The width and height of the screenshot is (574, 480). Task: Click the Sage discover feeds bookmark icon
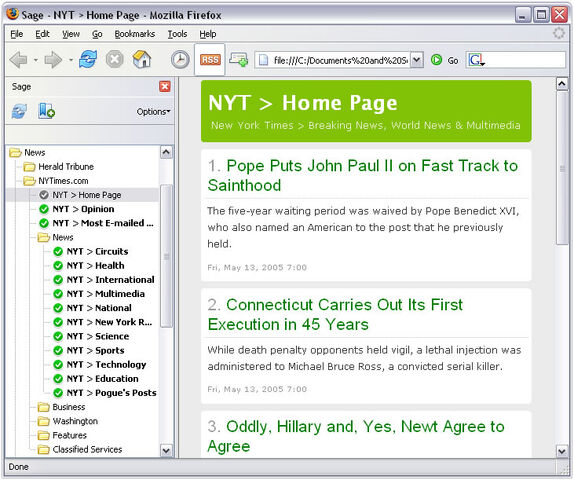[46, 111]
